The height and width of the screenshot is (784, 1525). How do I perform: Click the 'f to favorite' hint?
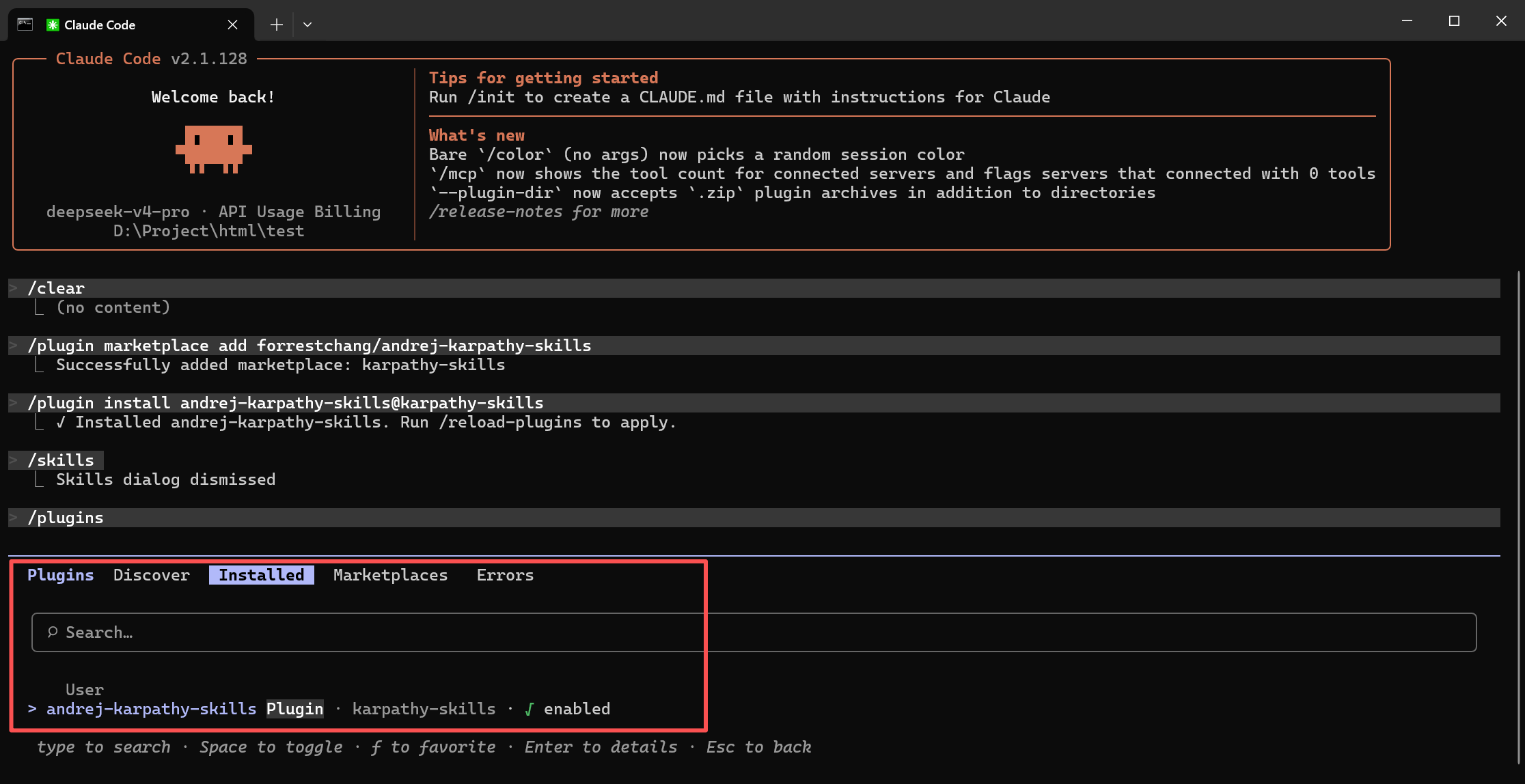coord(434,747)
